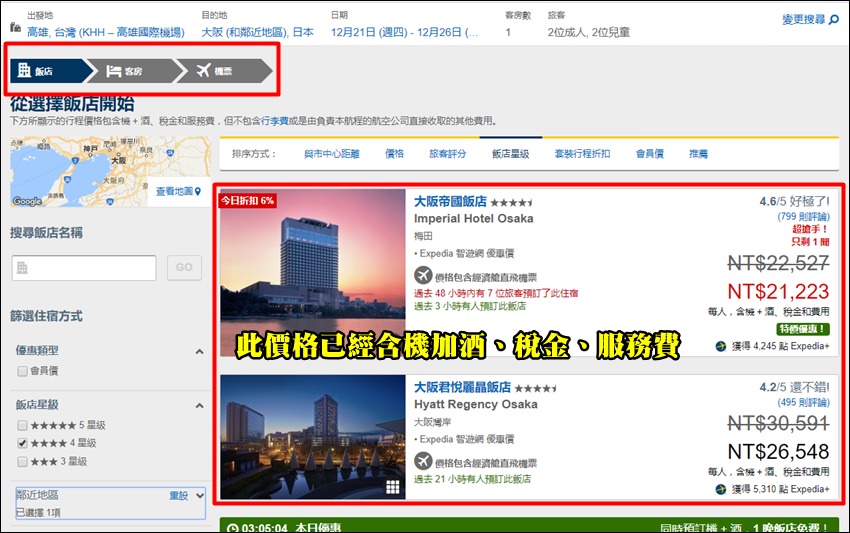This screenshot has width=850, height=533.
Task: Click the 特價優惠！ green badge
Action: [803, 329]
